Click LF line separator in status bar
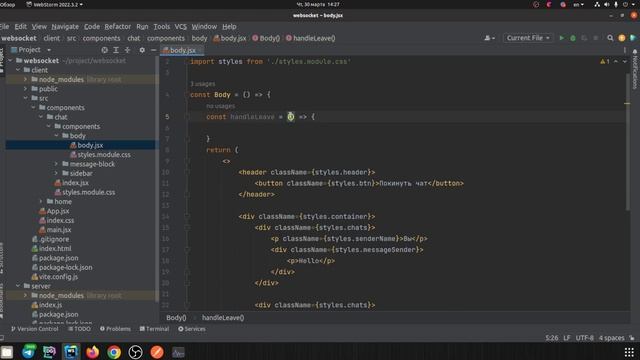Image resolution: width=640 pixels, height=360 pixels. pos(567,338)
